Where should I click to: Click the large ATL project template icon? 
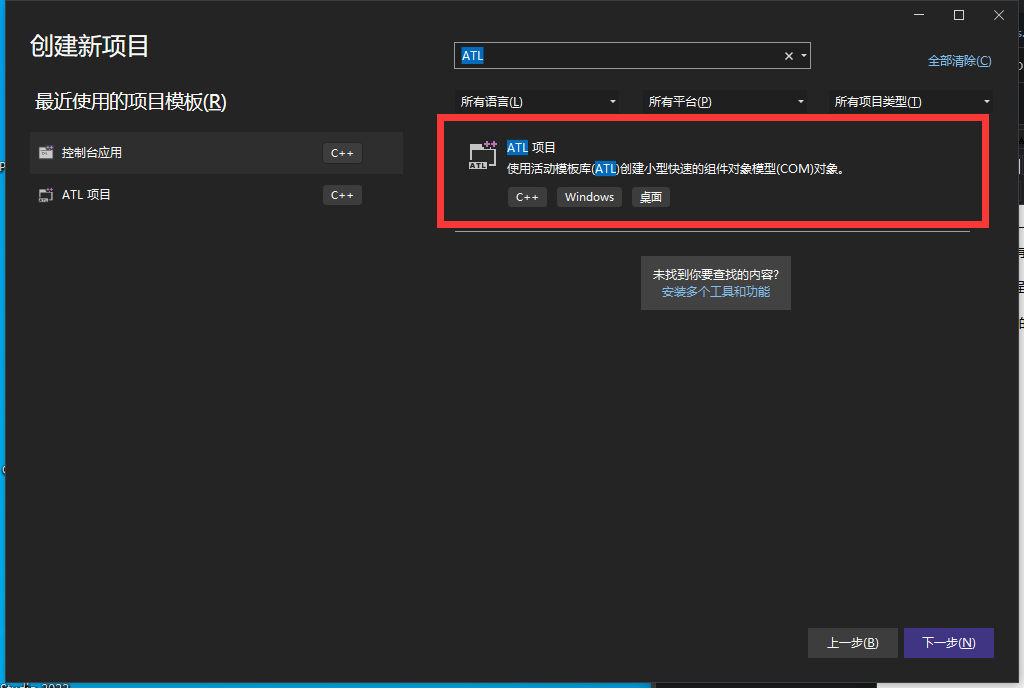coord(483,155)
